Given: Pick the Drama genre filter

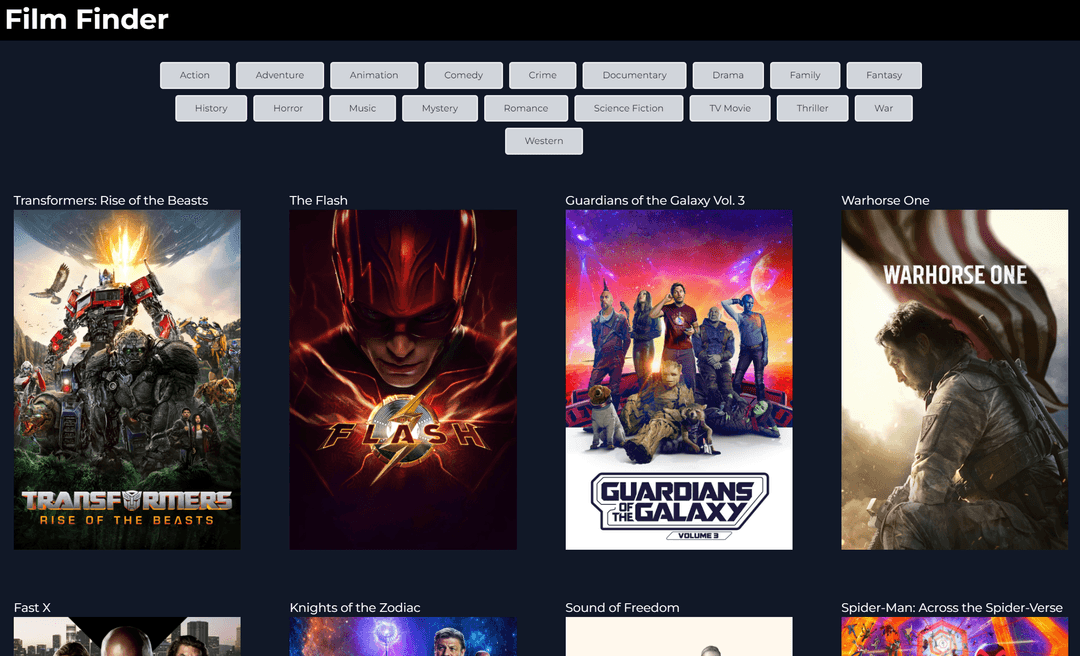Looking at the screenshot, I should (x=728, y=75).
